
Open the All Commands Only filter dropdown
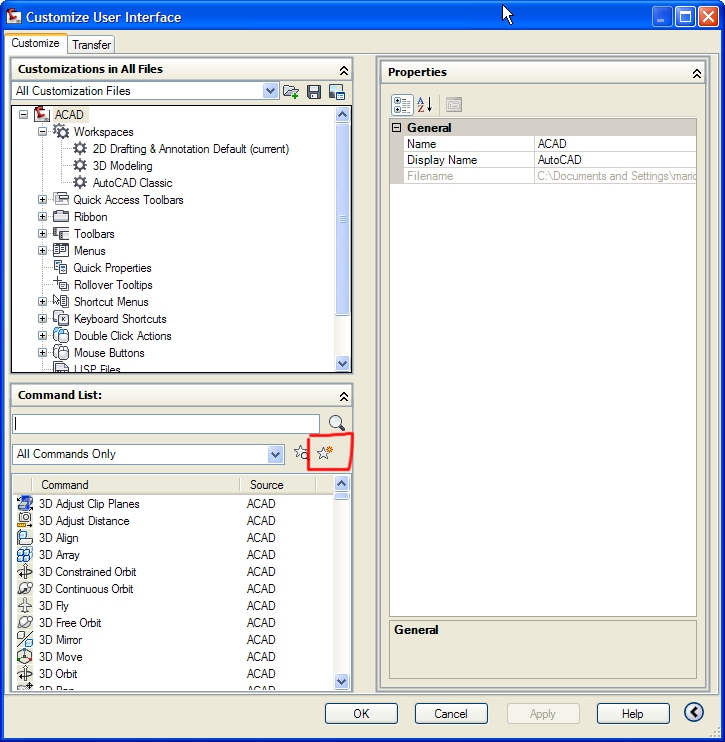(276, 454)
